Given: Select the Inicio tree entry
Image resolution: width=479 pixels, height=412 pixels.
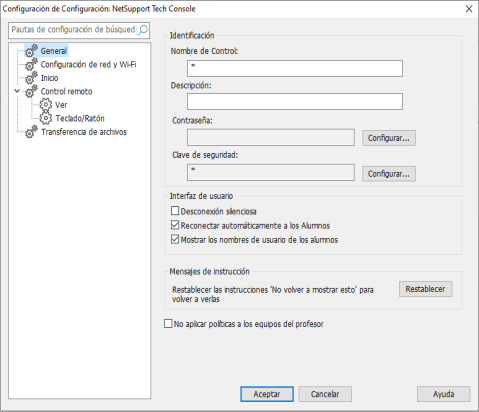Looking at the screenshot, I should tap(49, 78).
